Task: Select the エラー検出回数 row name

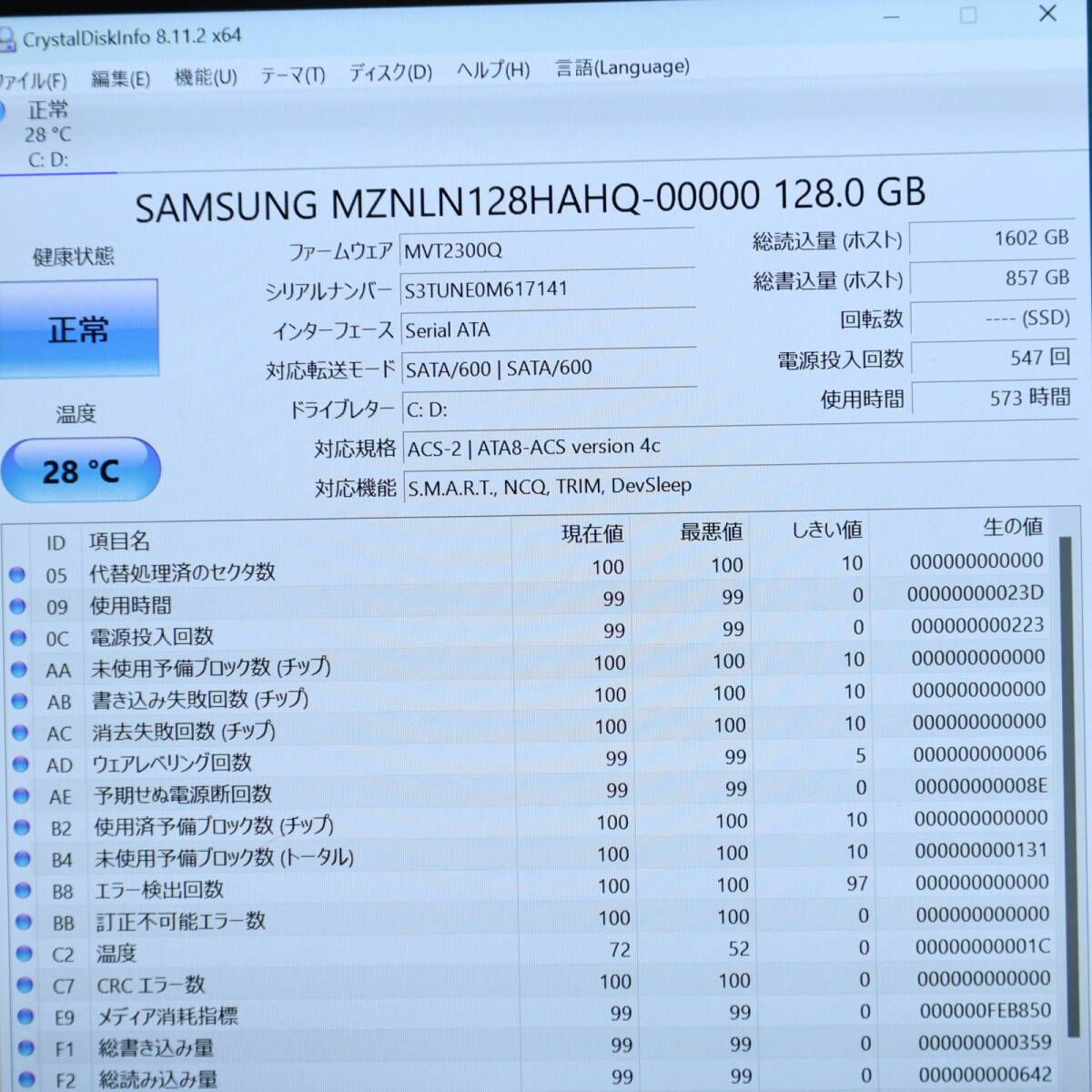Action: (x=159, y=889)
